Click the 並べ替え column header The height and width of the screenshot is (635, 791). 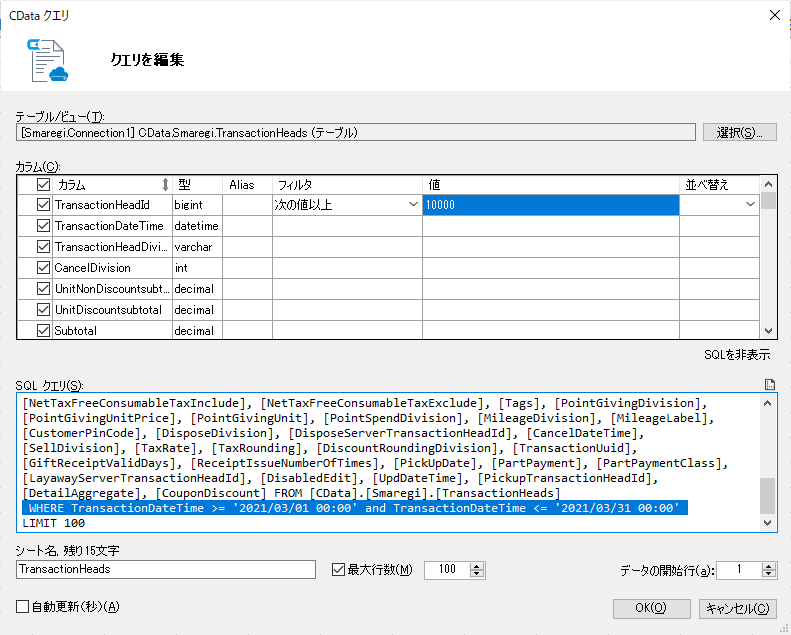tap(719, 185)
